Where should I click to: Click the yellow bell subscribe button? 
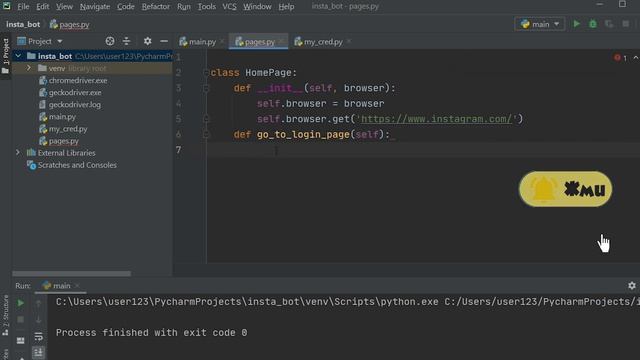coord(565,189)
